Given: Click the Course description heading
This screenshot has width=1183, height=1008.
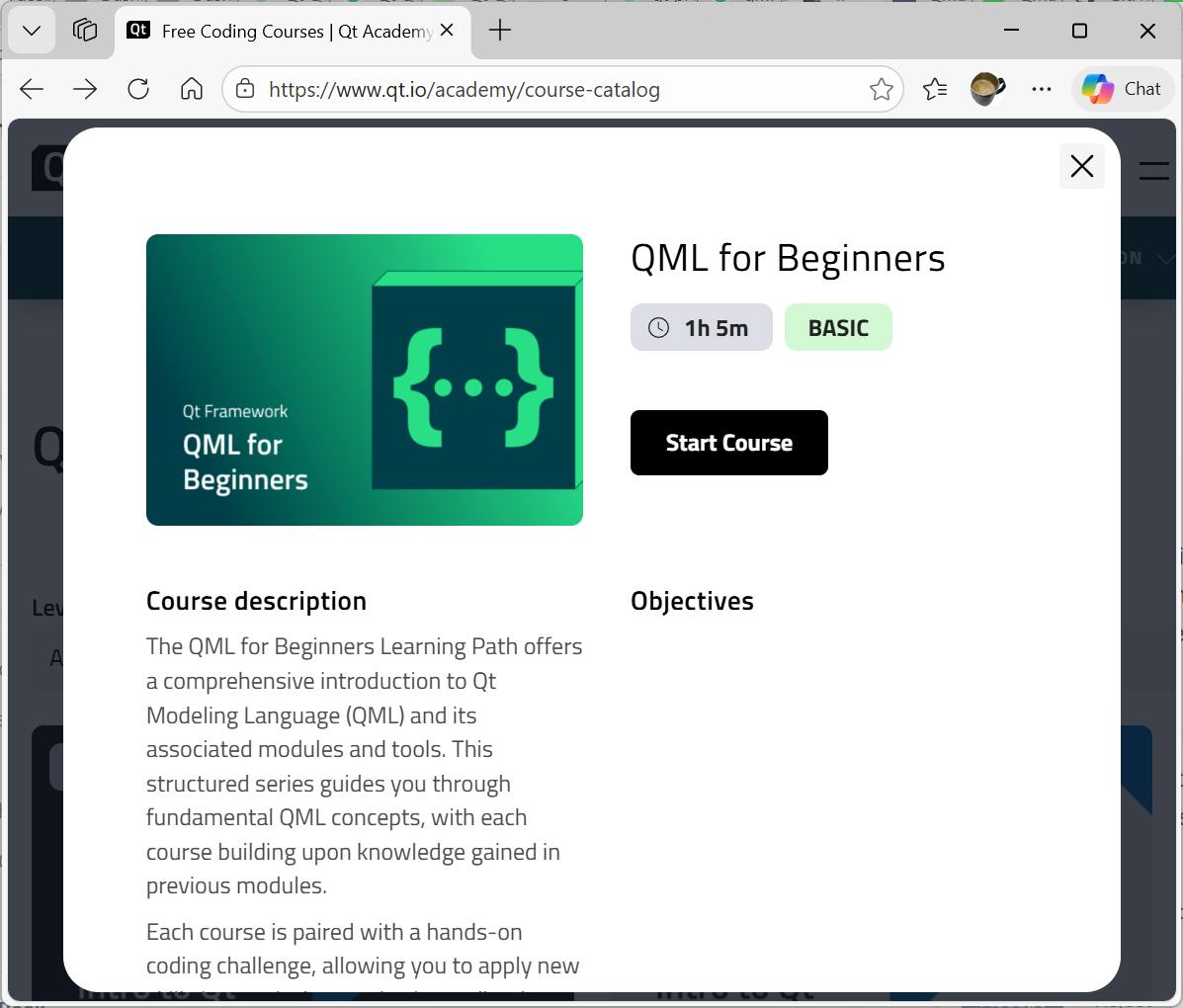Looking at the screenshot, I should click(x=257, y=601).
